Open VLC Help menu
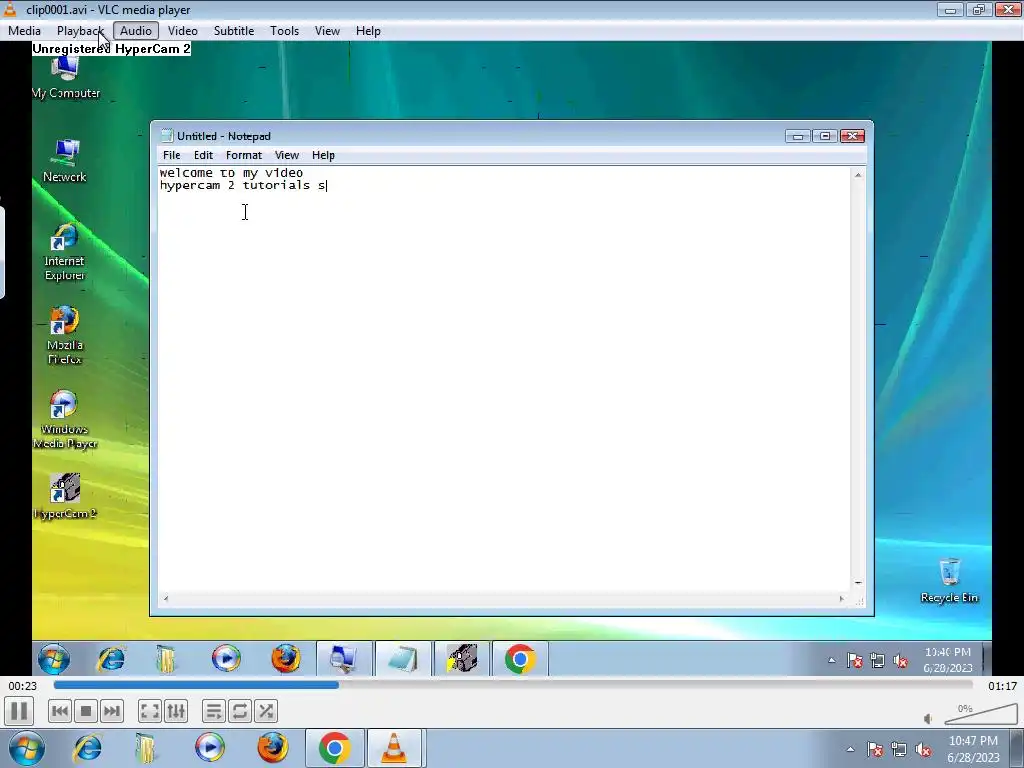This screenshot has width=1024, height=768. click(368, 31)
